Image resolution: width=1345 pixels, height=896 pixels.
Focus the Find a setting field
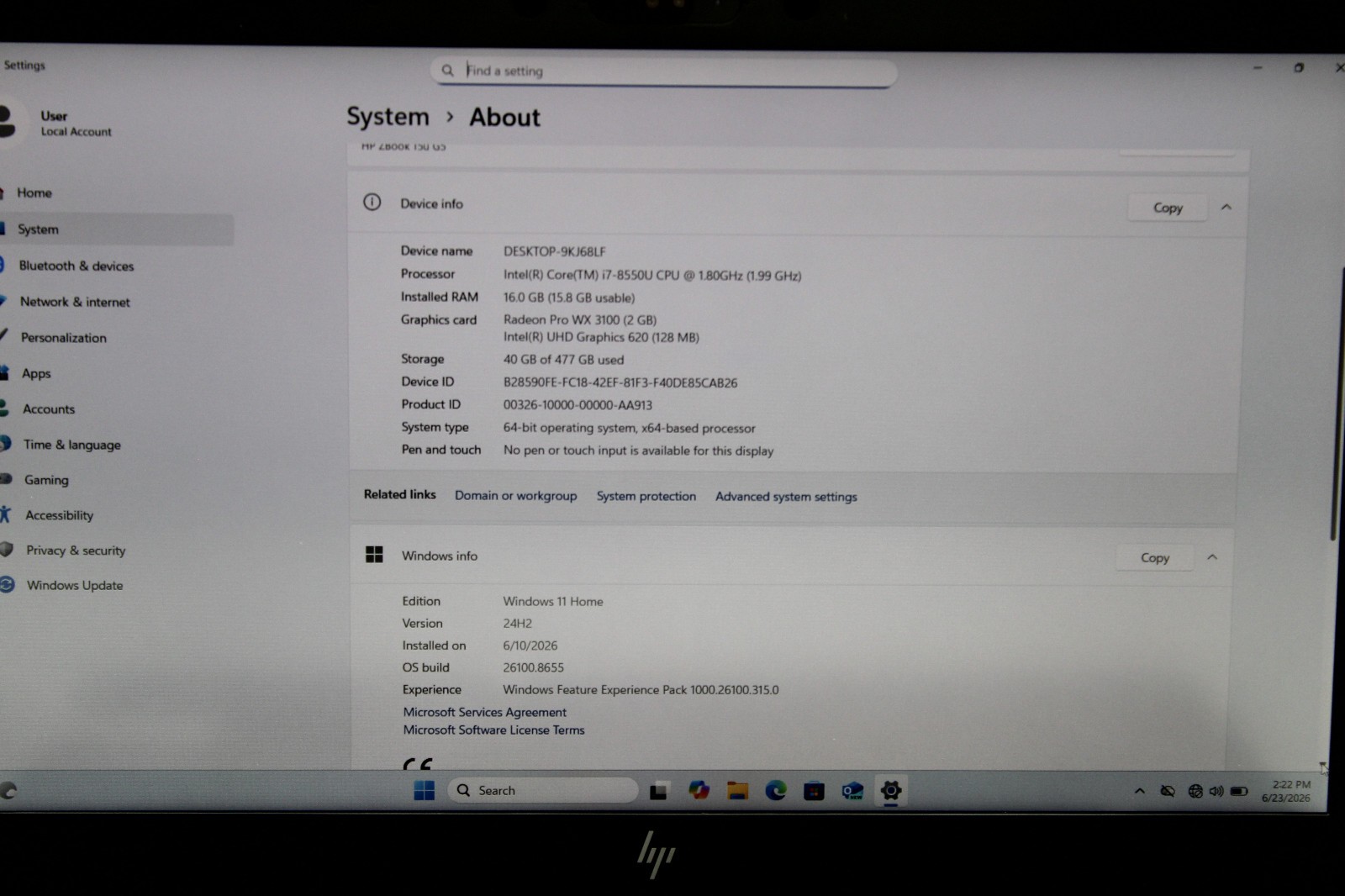(664, 71)
